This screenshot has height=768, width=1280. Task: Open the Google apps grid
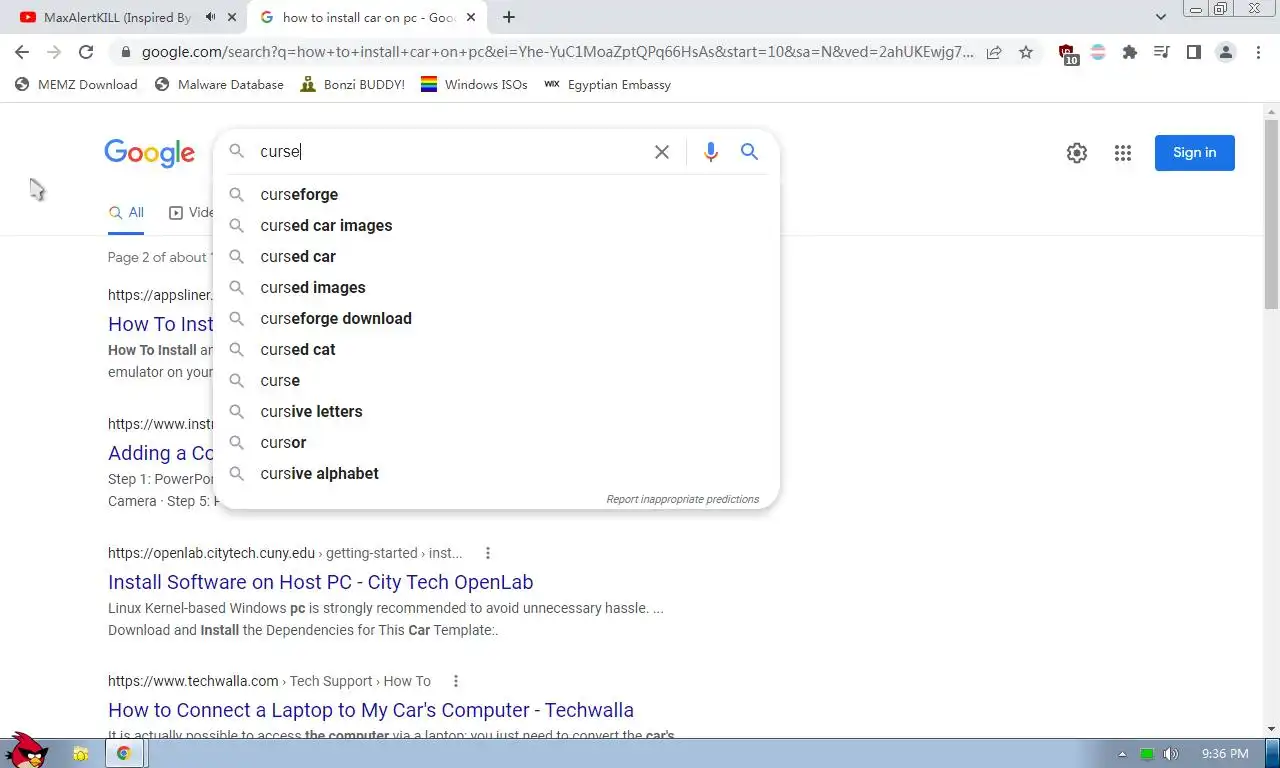pos(1123,153)
